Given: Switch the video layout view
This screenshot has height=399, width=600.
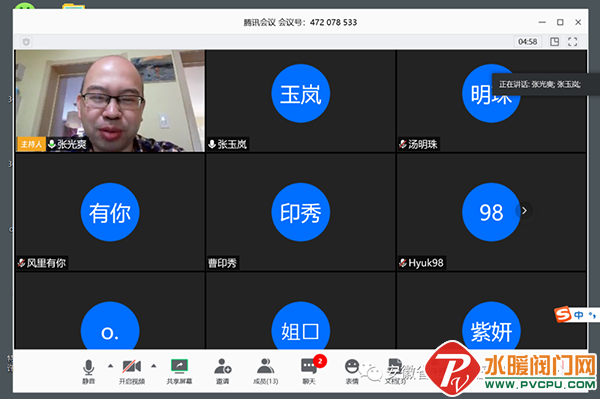Looking at the screenshot, I should click(x=554, y=42).
